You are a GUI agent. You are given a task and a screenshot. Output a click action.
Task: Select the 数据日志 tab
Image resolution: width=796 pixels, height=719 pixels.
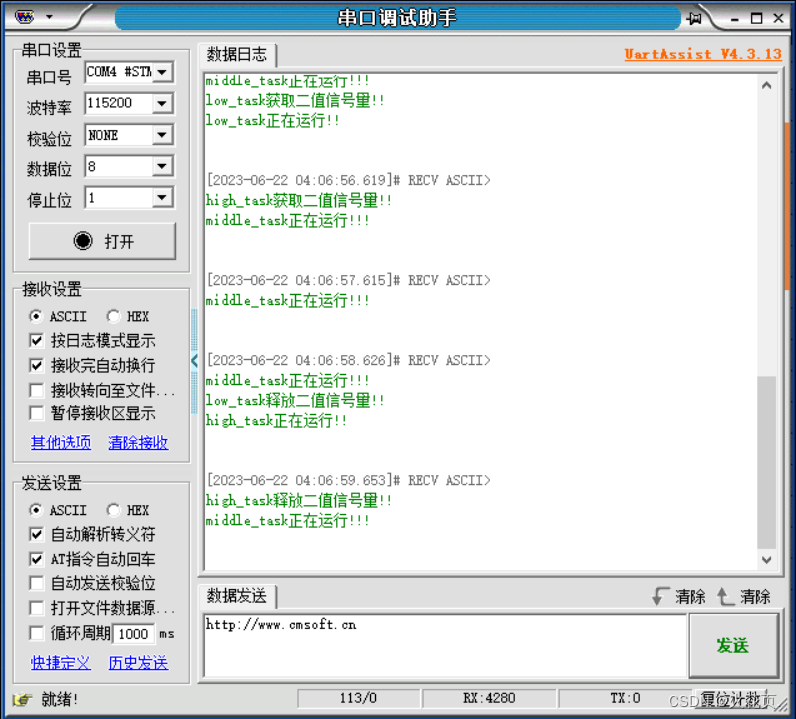[x=237, y=54]
